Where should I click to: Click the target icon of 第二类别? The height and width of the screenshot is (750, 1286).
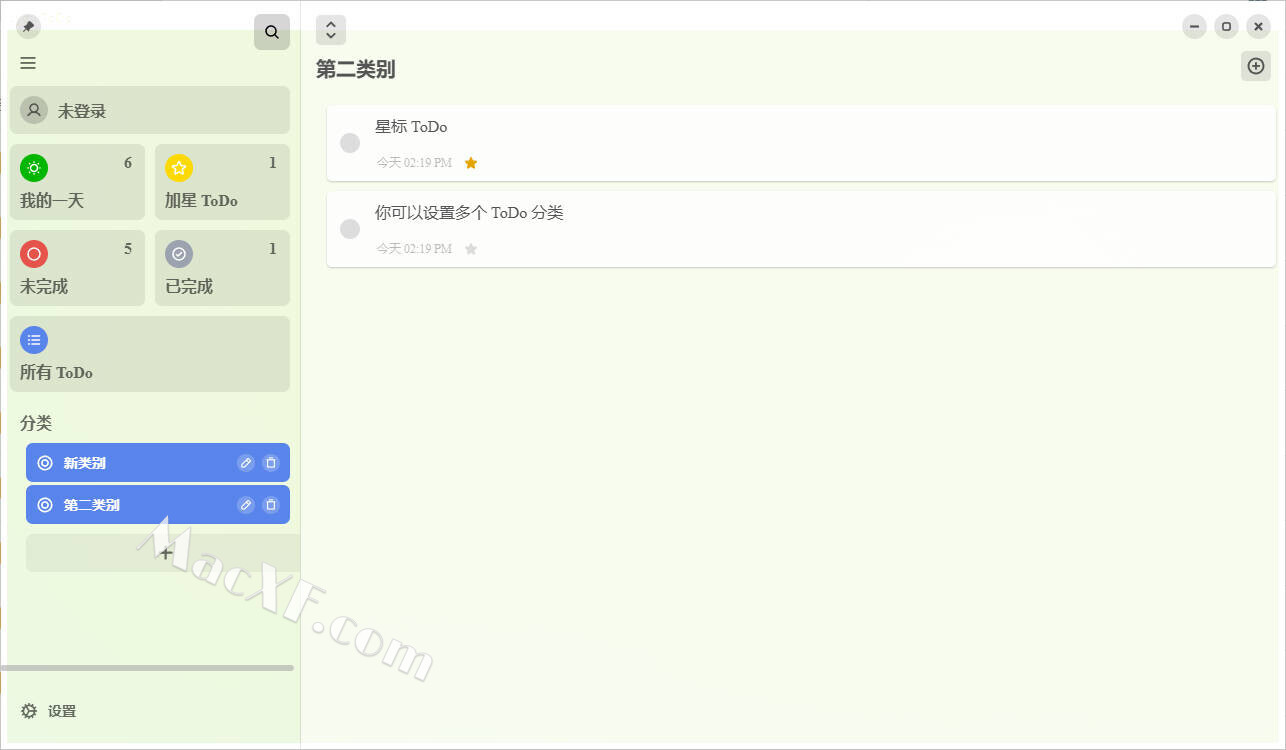click(45, 505)
